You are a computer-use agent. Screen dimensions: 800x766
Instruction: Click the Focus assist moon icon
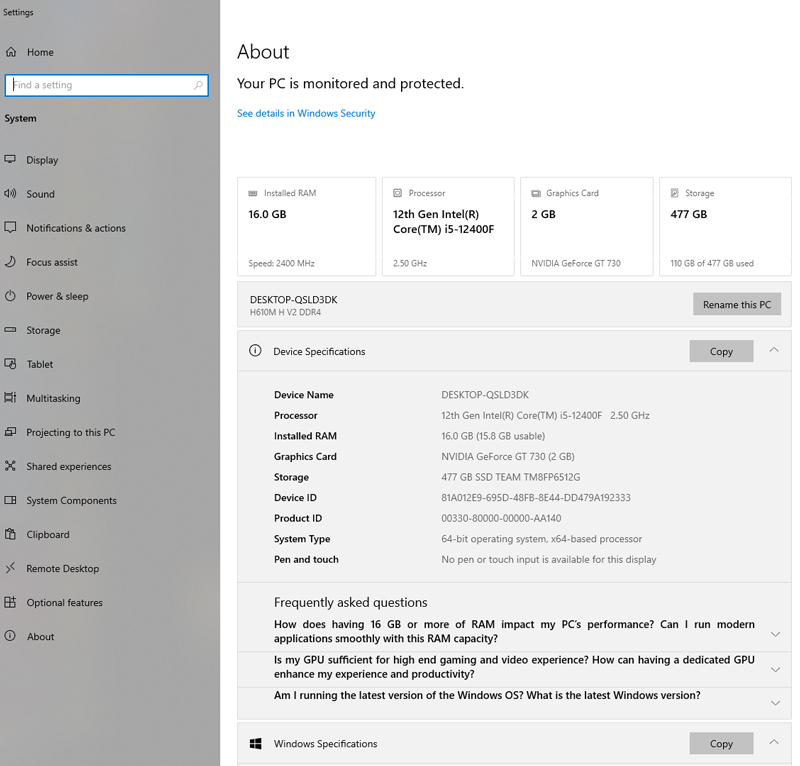point(10,262)
